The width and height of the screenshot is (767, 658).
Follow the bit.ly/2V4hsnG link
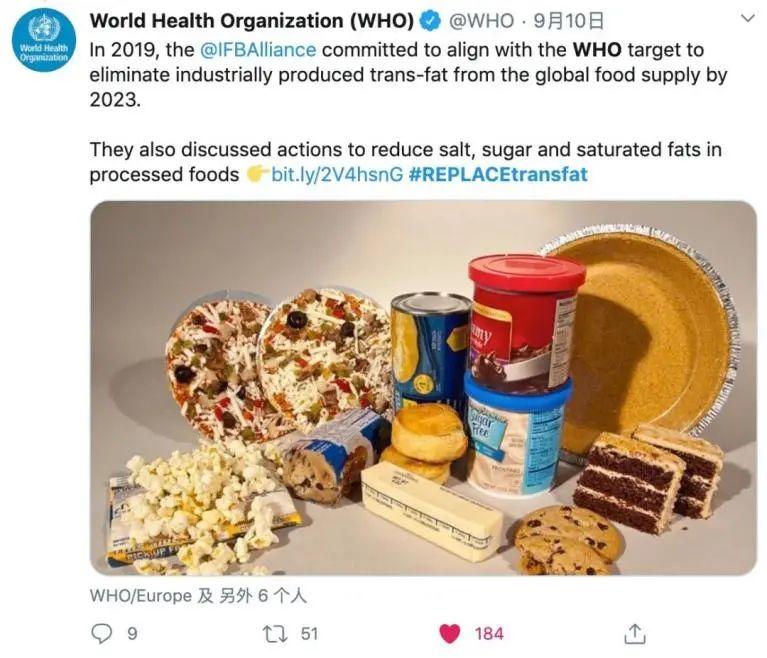pos(338,174)
